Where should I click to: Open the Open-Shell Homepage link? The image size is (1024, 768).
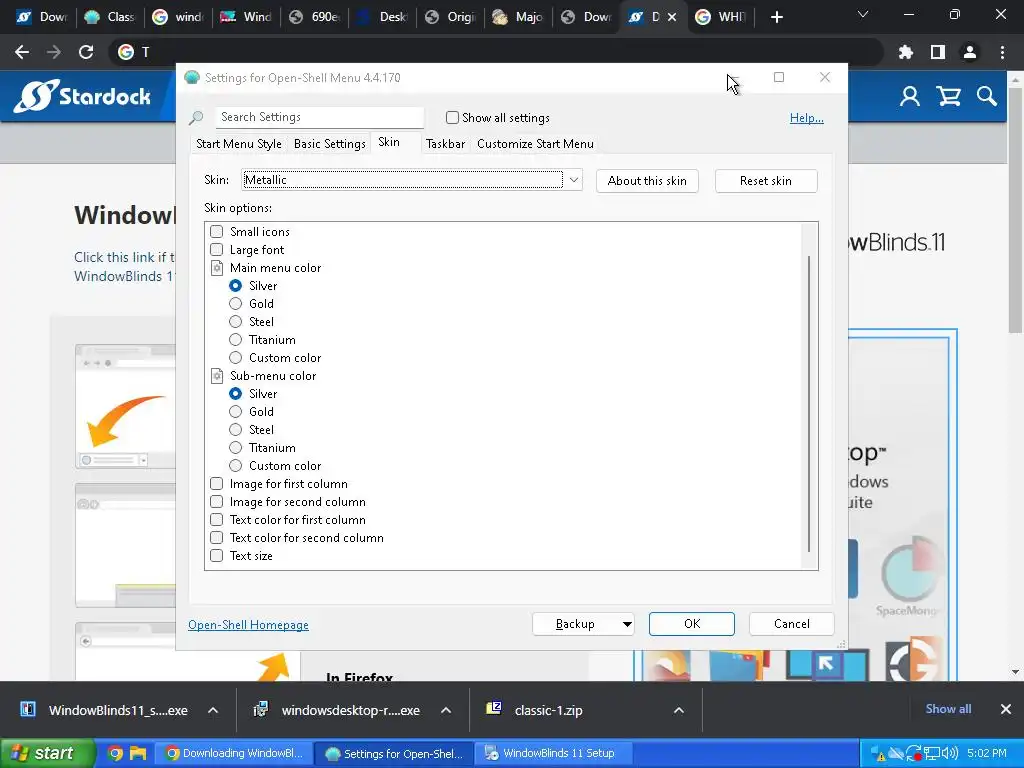pyautogui.click(x=248, y=625)
